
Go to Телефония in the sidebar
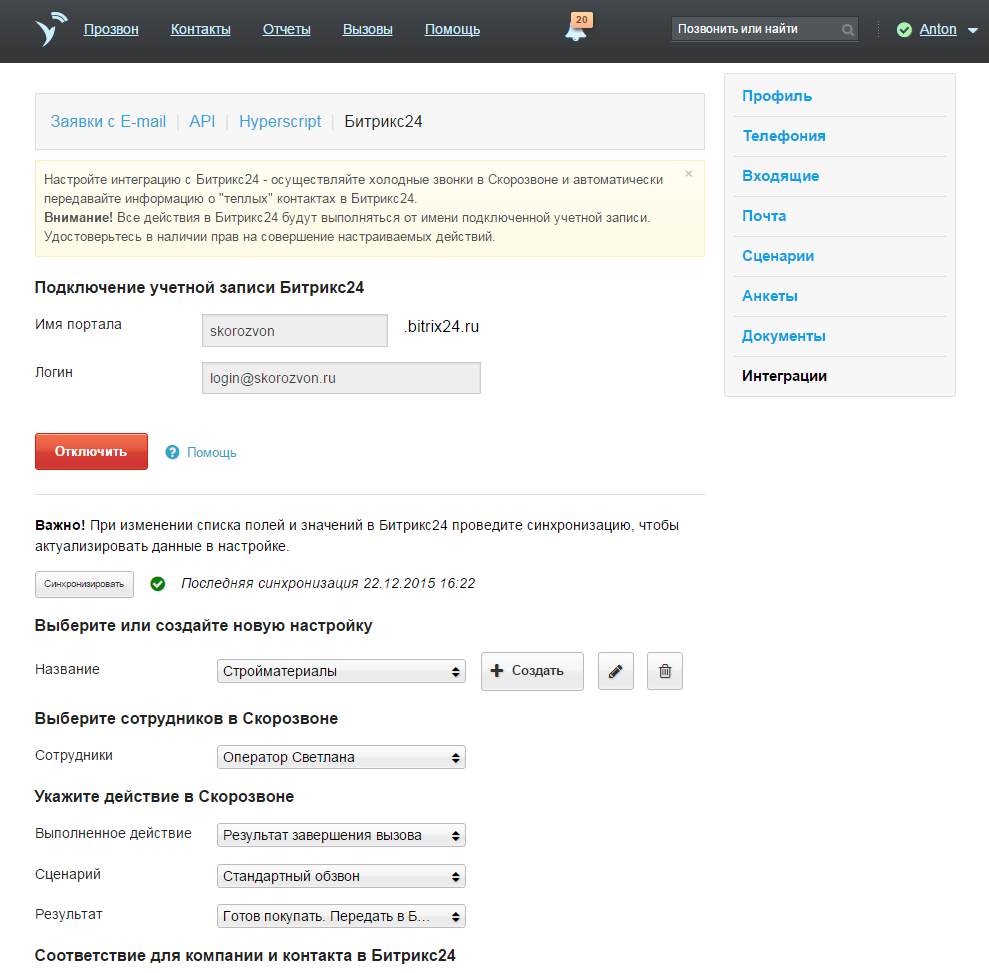point(784,136)
